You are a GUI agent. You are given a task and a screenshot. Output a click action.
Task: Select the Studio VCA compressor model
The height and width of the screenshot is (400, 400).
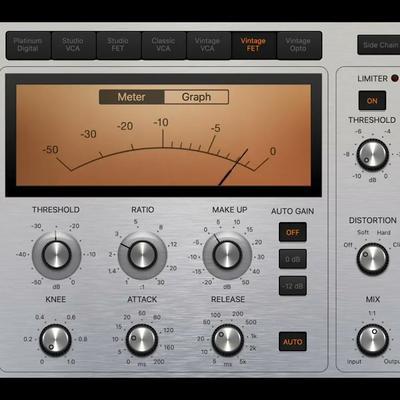pyautogui.click(x=73, y=45)
